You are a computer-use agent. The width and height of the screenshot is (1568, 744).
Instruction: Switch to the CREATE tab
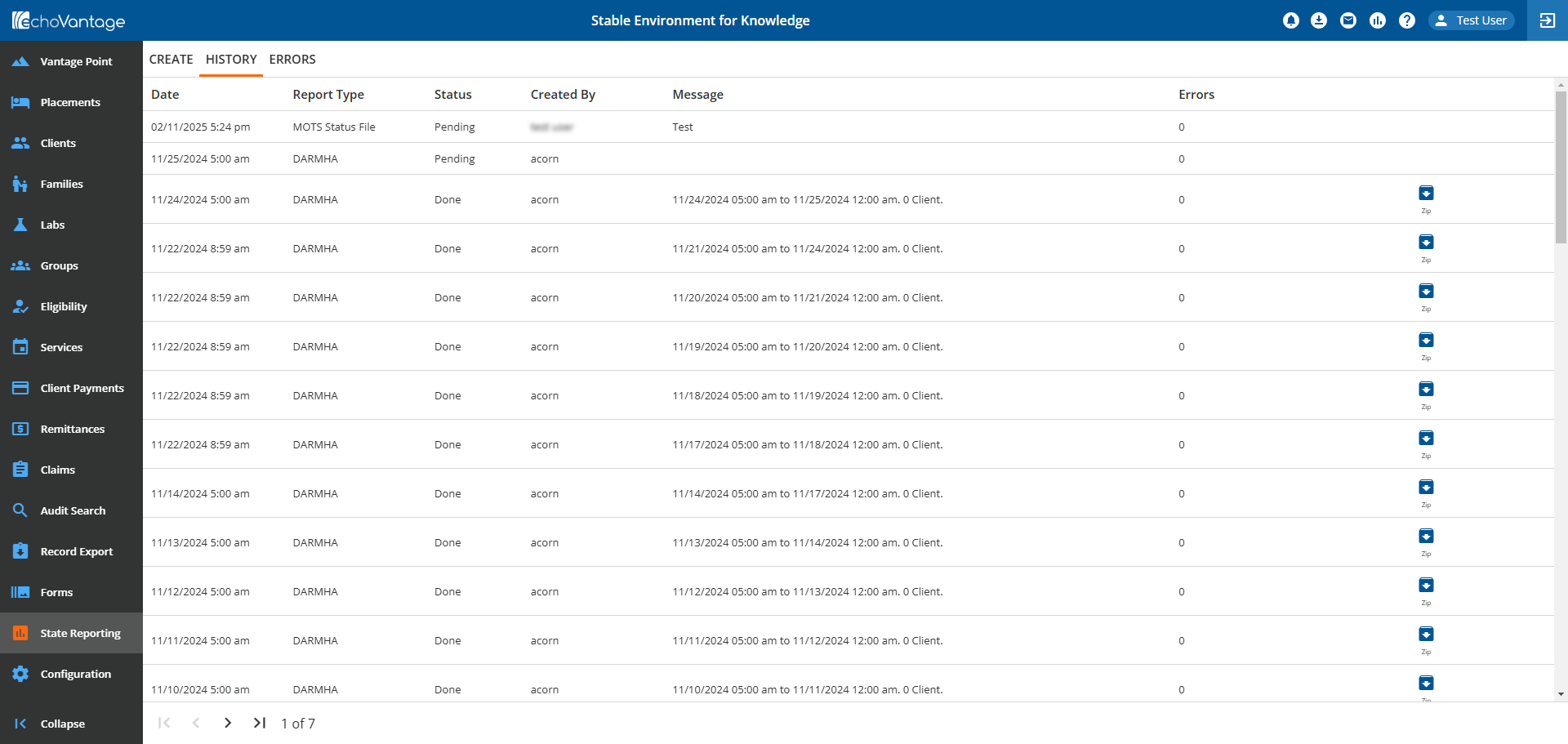coord(171,59)
